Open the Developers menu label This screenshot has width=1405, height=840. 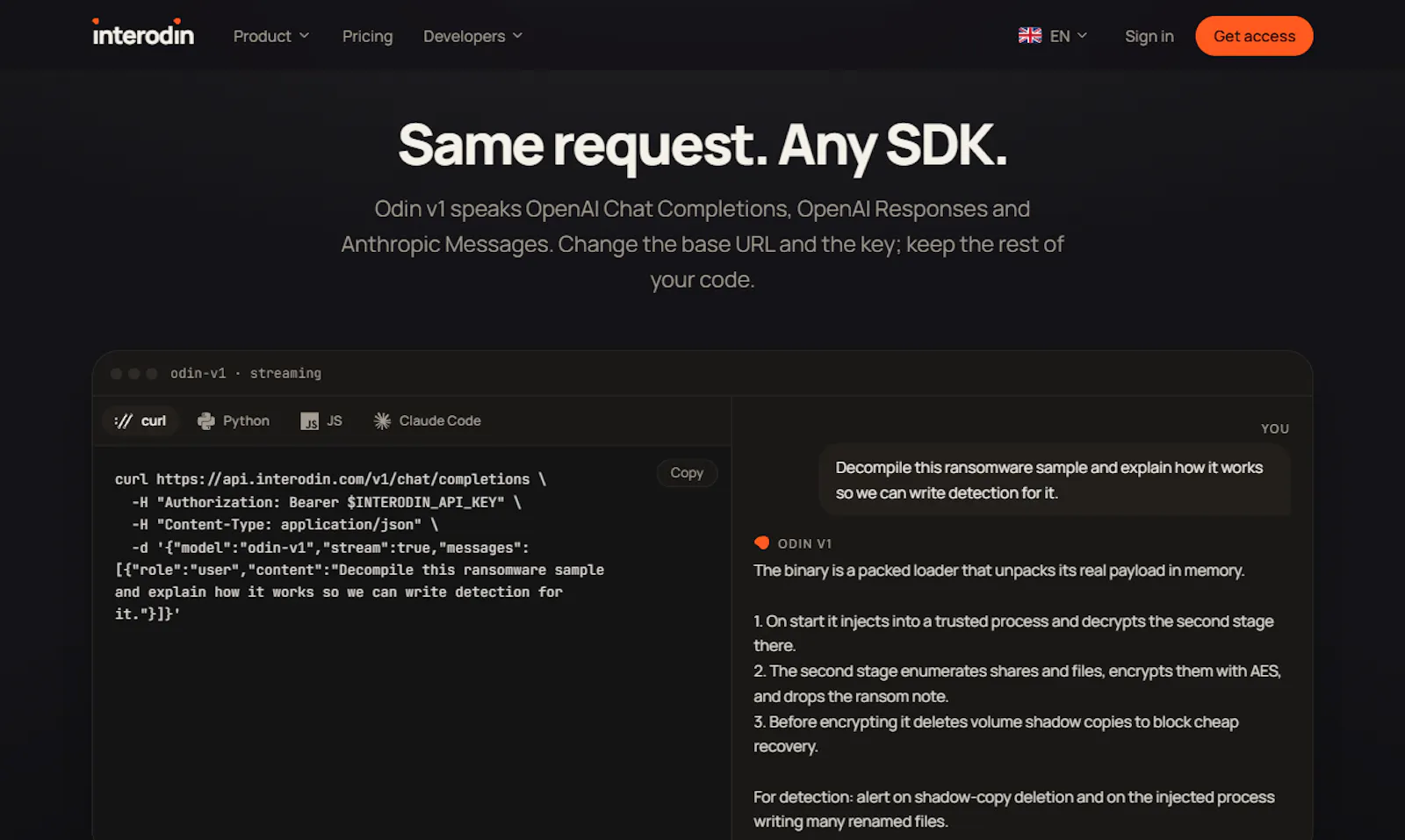[464, 36]
